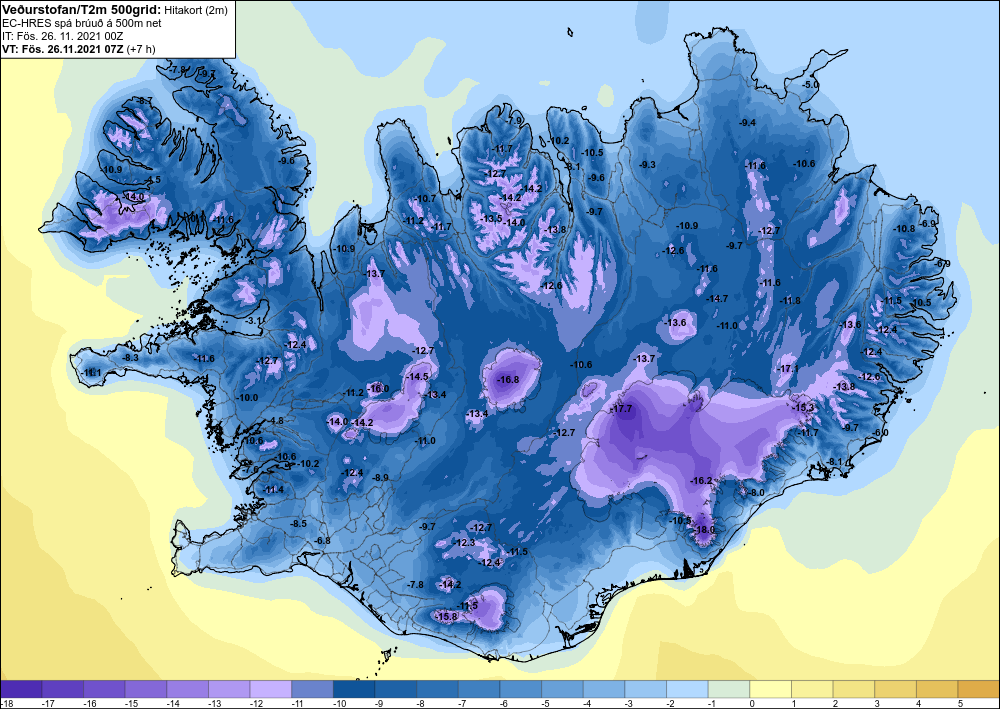This screenshot has width=1000, height=709.
Task: Click the -14.5 temperature value
Action: [418, 377]
